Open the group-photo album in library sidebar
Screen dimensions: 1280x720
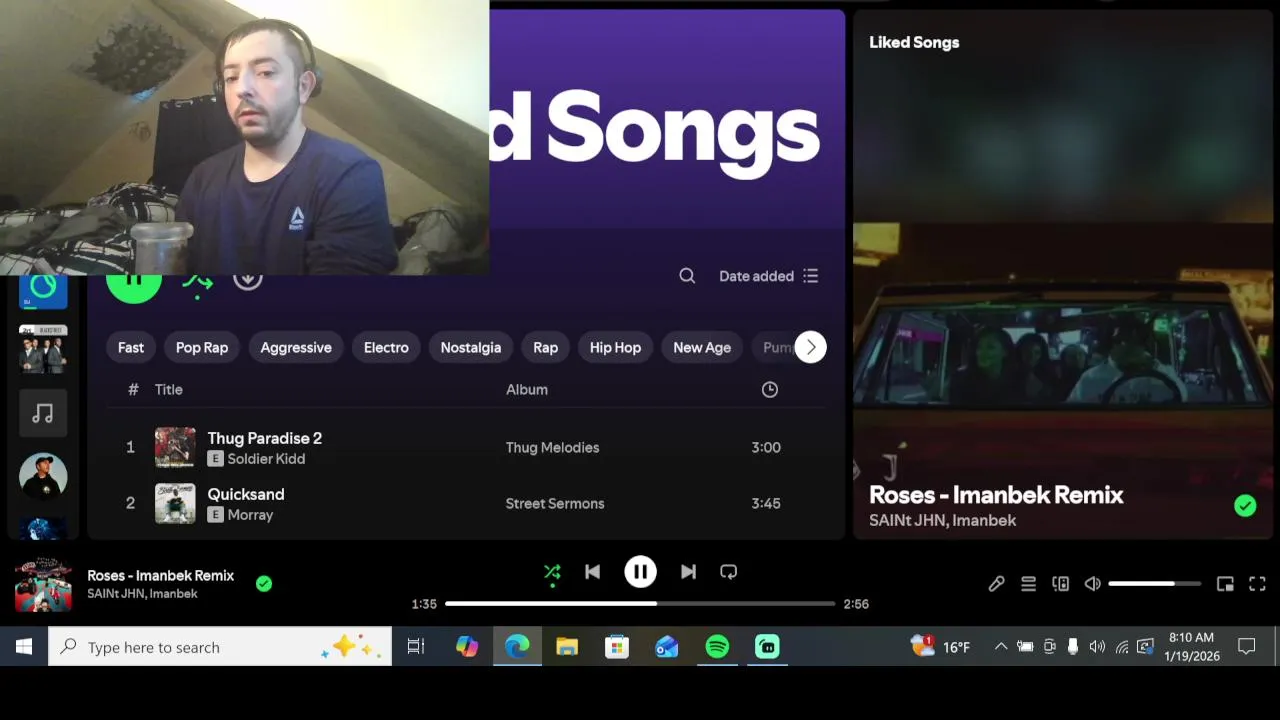(x=43, y=350)
